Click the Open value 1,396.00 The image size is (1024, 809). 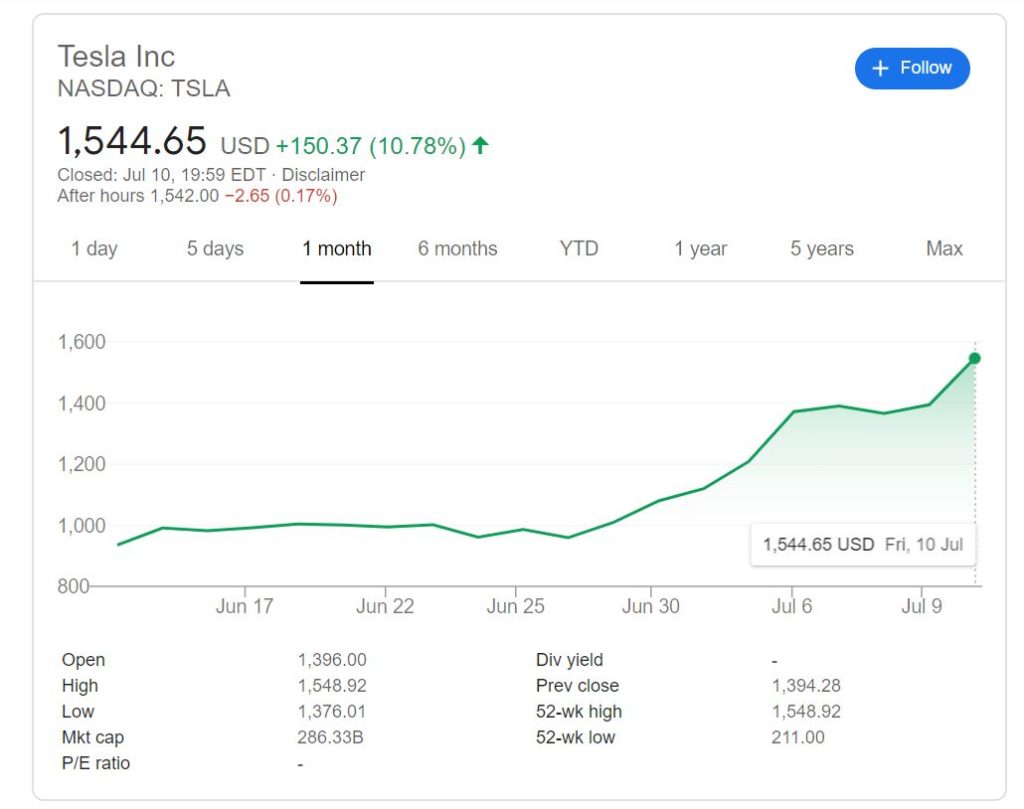[x=332, y=660]
